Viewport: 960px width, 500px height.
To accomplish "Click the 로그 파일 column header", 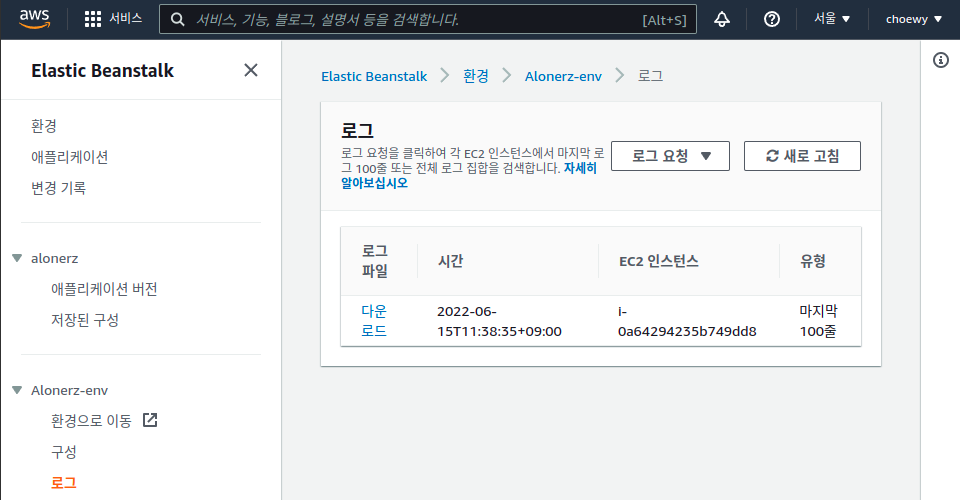I will coord(375,261).
